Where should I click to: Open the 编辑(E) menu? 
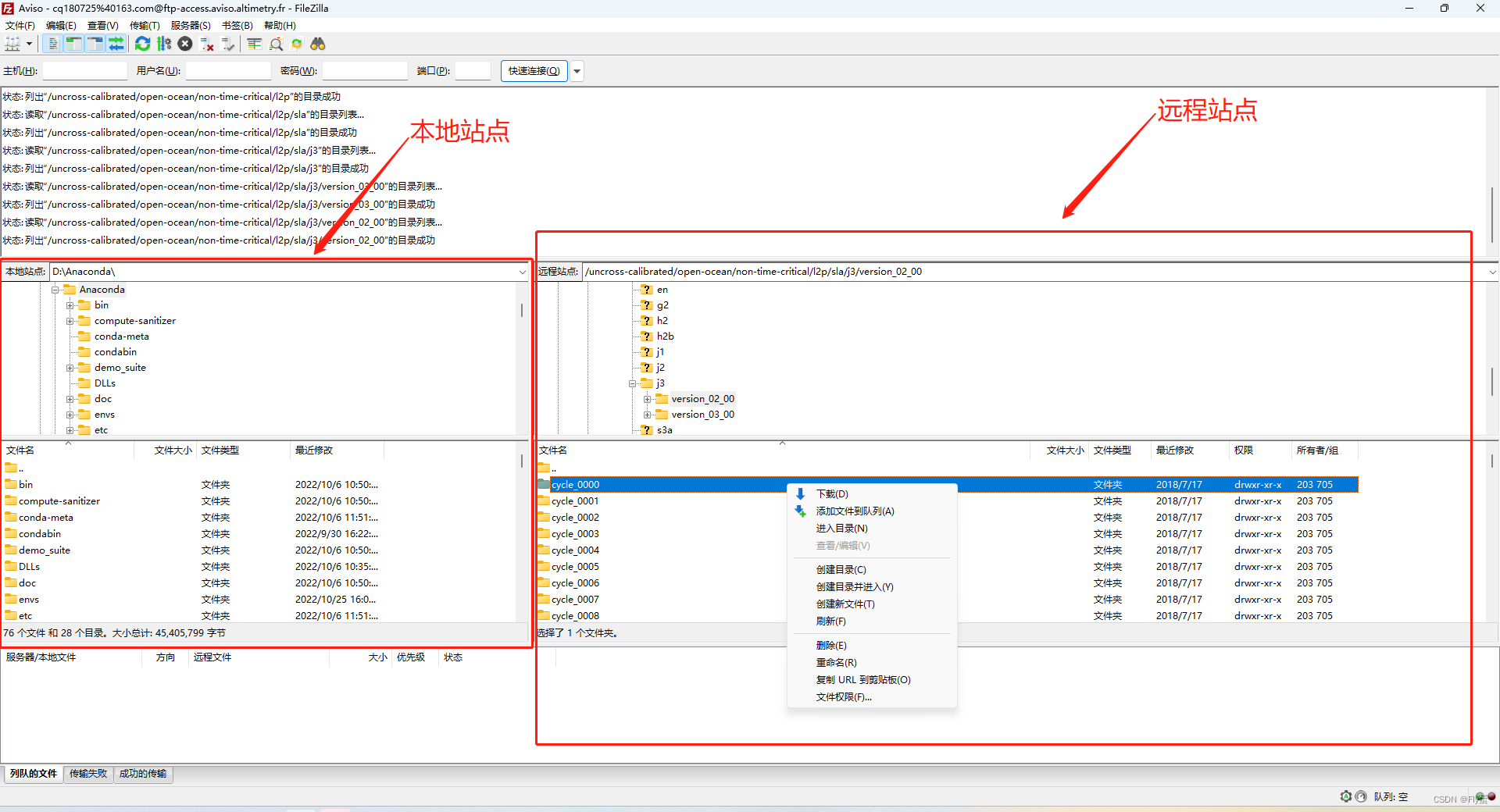click(x=61, y=26)
